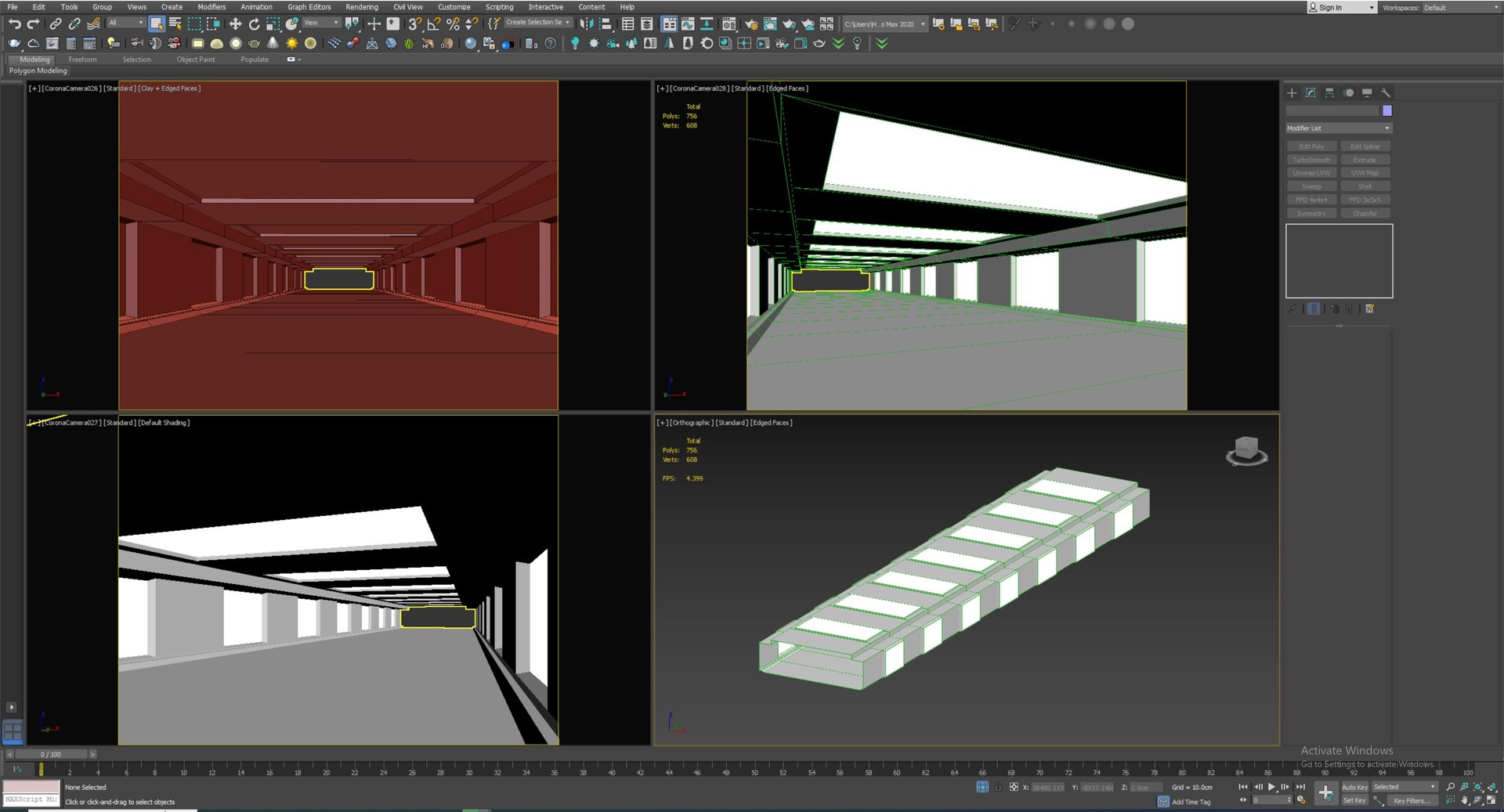Click the Zoom magnifier navigation icon

[x=1450, y=787]
